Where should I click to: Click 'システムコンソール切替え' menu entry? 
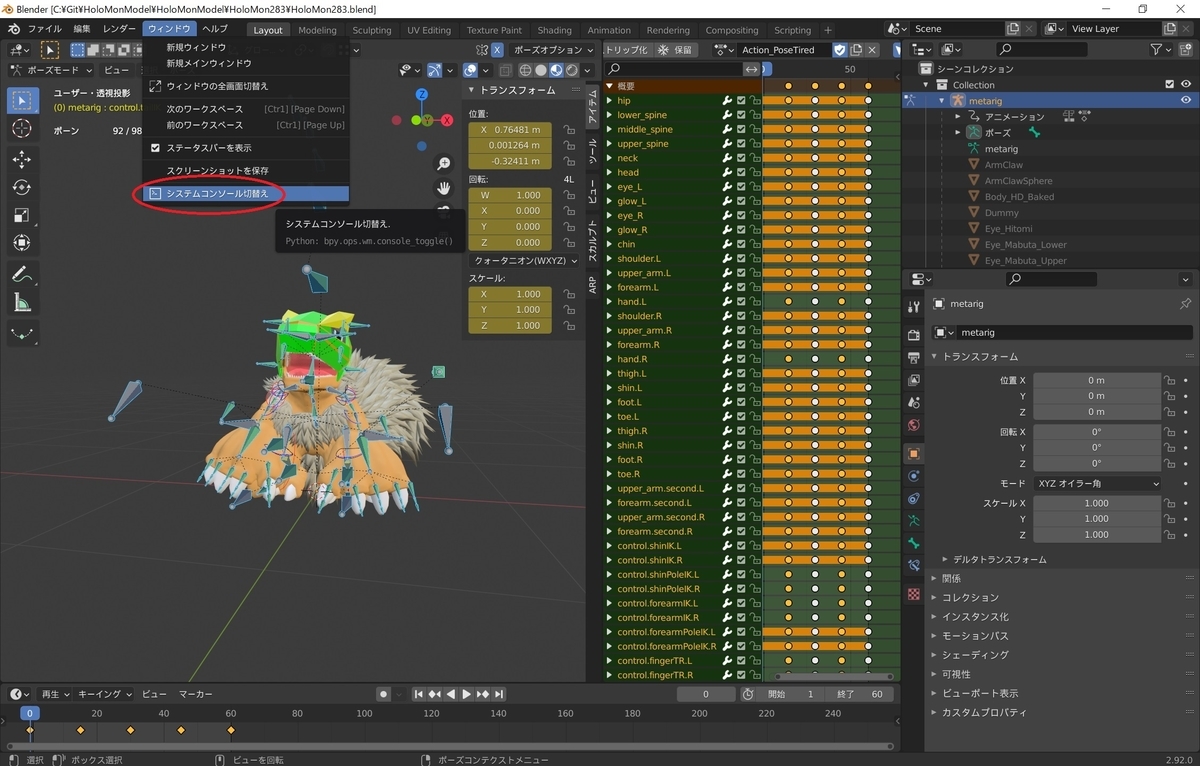(245, 193)
